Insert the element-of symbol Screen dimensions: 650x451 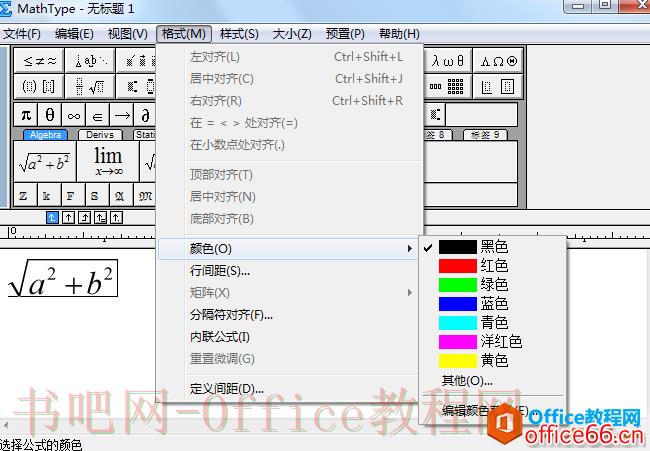[98, 115]
